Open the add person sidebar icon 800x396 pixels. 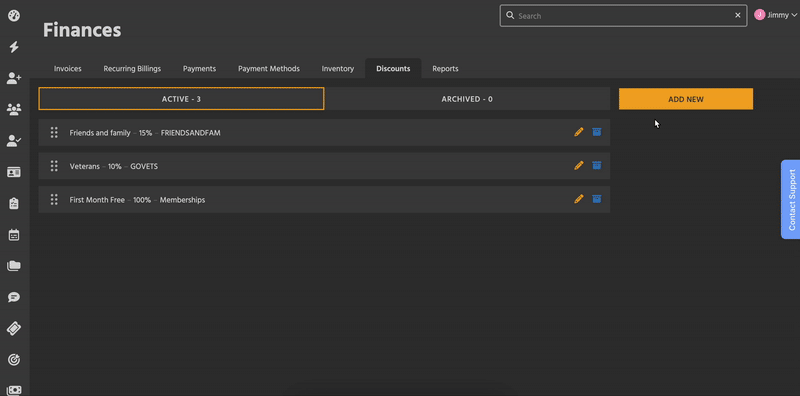pos(14,78)
